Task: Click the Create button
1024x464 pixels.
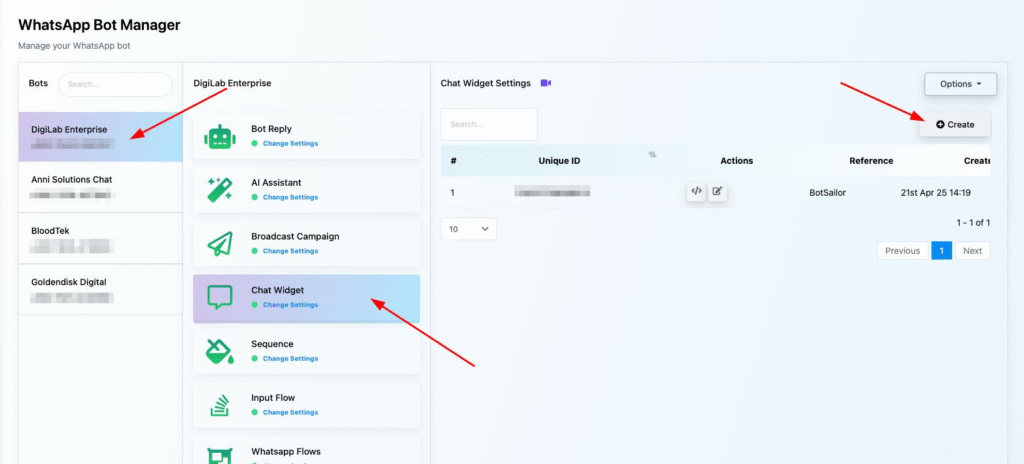Action: pyautogui.click(x=955, y=124)
